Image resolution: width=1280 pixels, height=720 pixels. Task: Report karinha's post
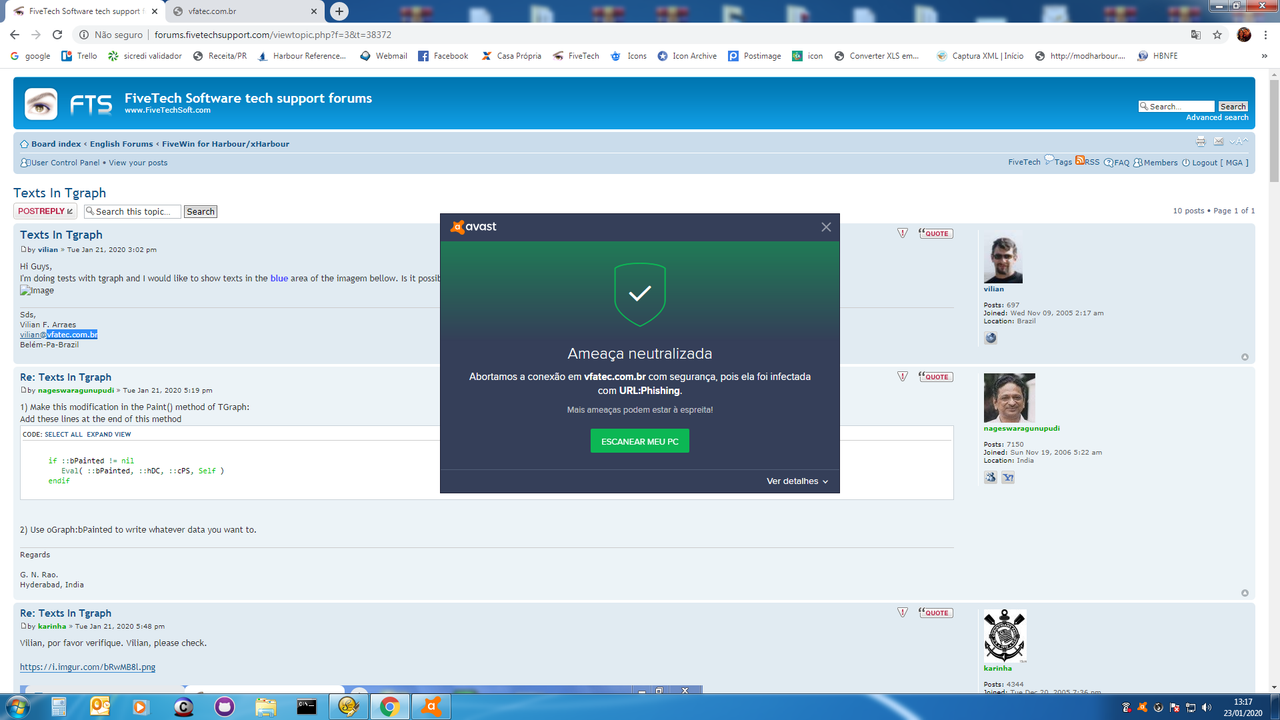(903, 613)
